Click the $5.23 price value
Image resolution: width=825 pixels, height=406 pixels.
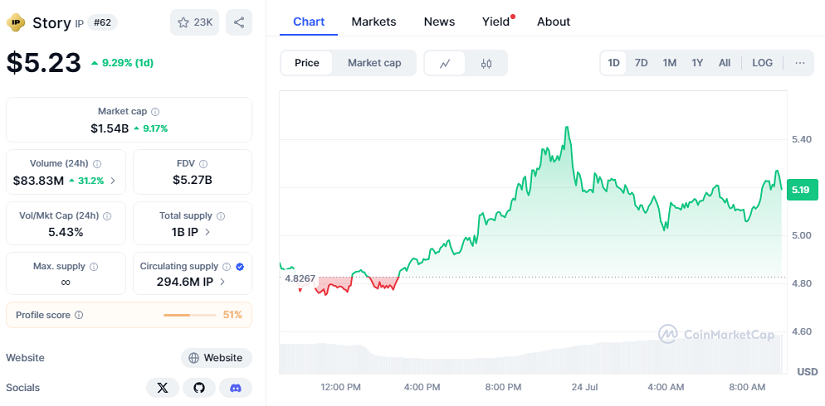[44, 63]
